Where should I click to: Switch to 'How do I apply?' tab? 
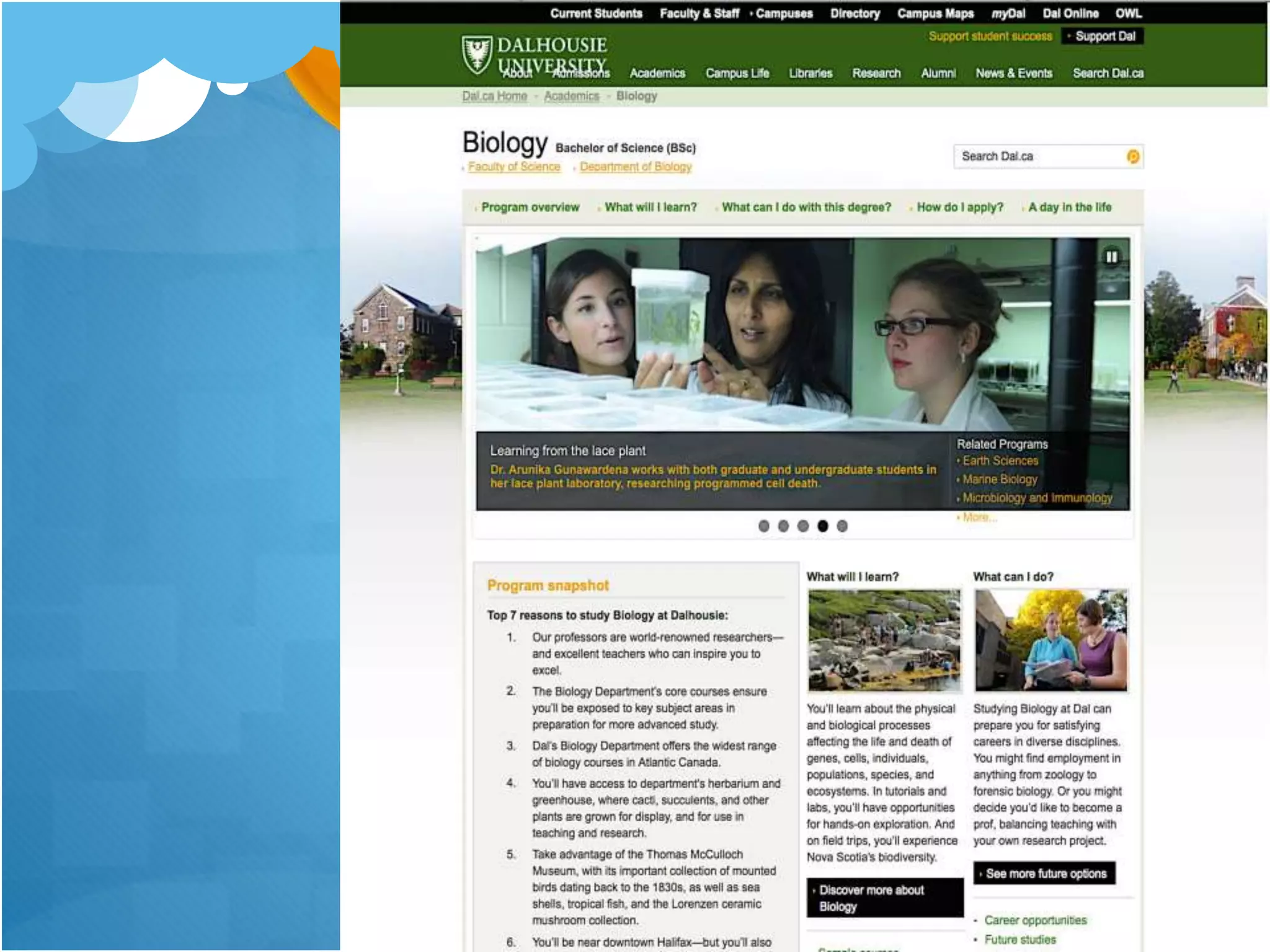[959, 207]
